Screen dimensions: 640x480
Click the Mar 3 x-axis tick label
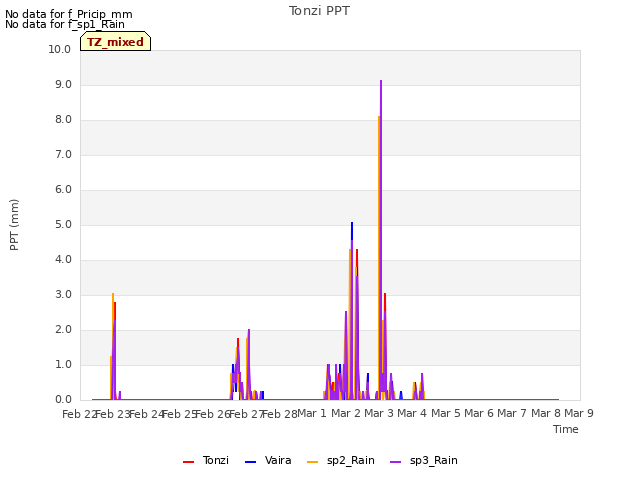click(379, 413)
